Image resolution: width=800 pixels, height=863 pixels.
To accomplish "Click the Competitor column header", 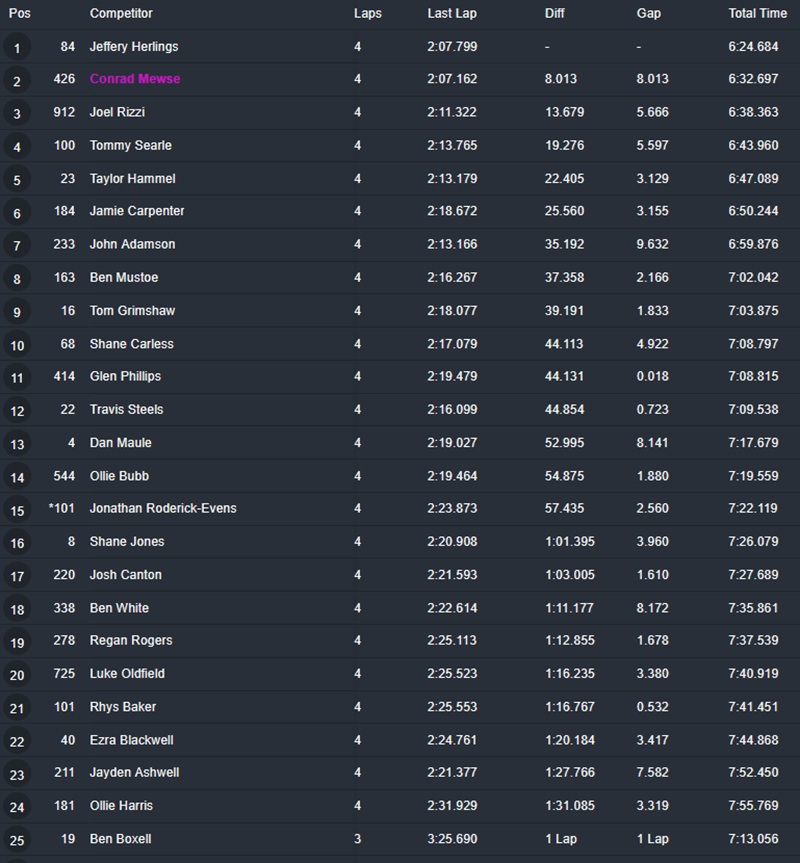I will [x=121, y=14].
